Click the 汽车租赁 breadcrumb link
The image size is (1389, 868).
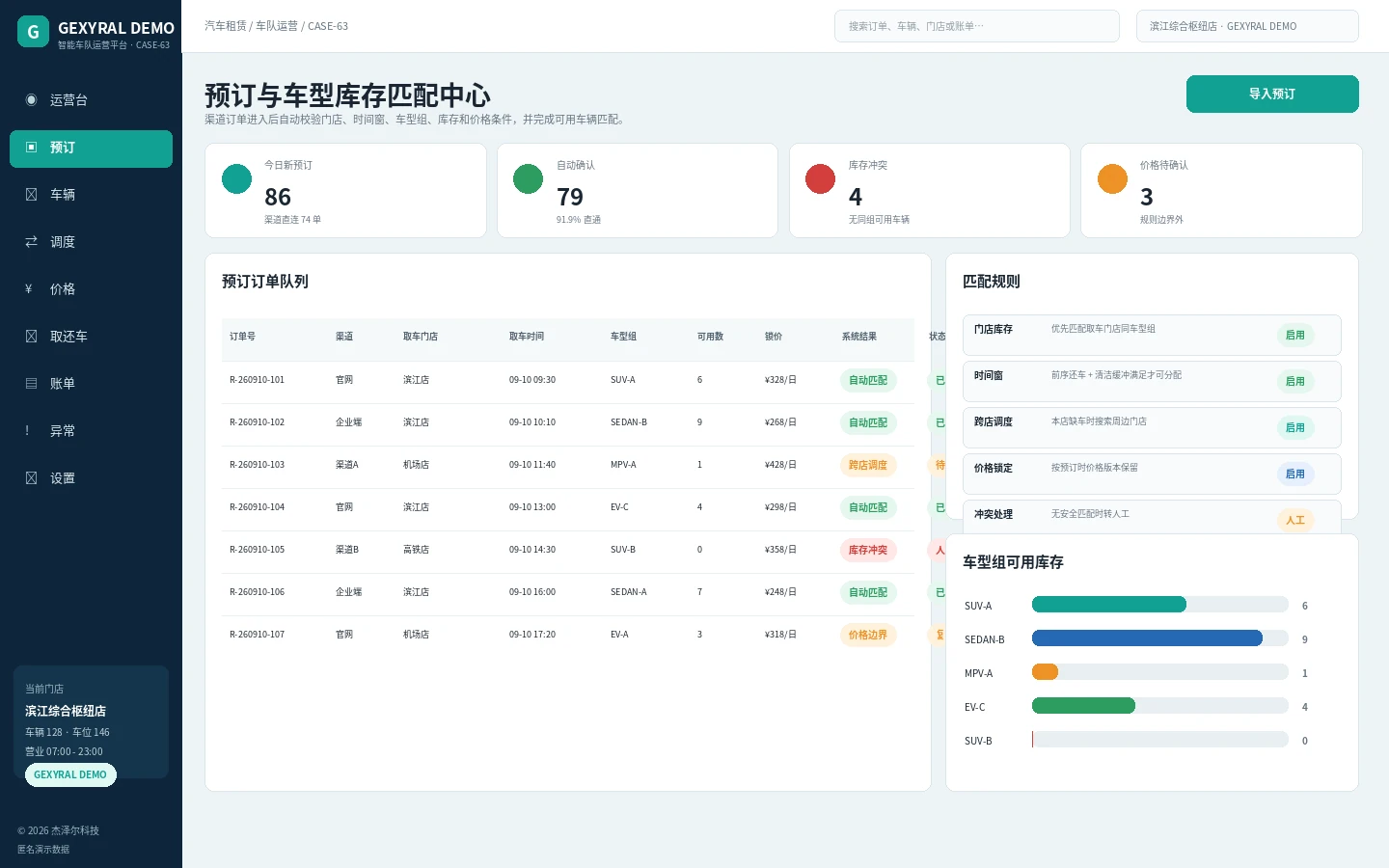tap(225, 26)
